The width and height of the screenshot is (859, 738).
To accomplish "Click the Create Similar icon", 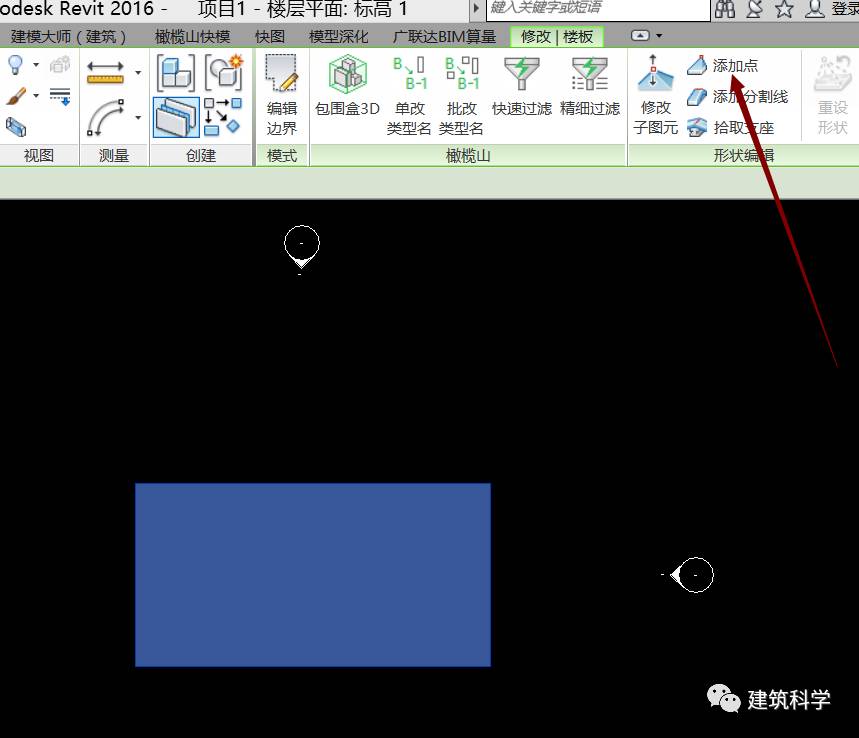I will (x=222, y=117).
